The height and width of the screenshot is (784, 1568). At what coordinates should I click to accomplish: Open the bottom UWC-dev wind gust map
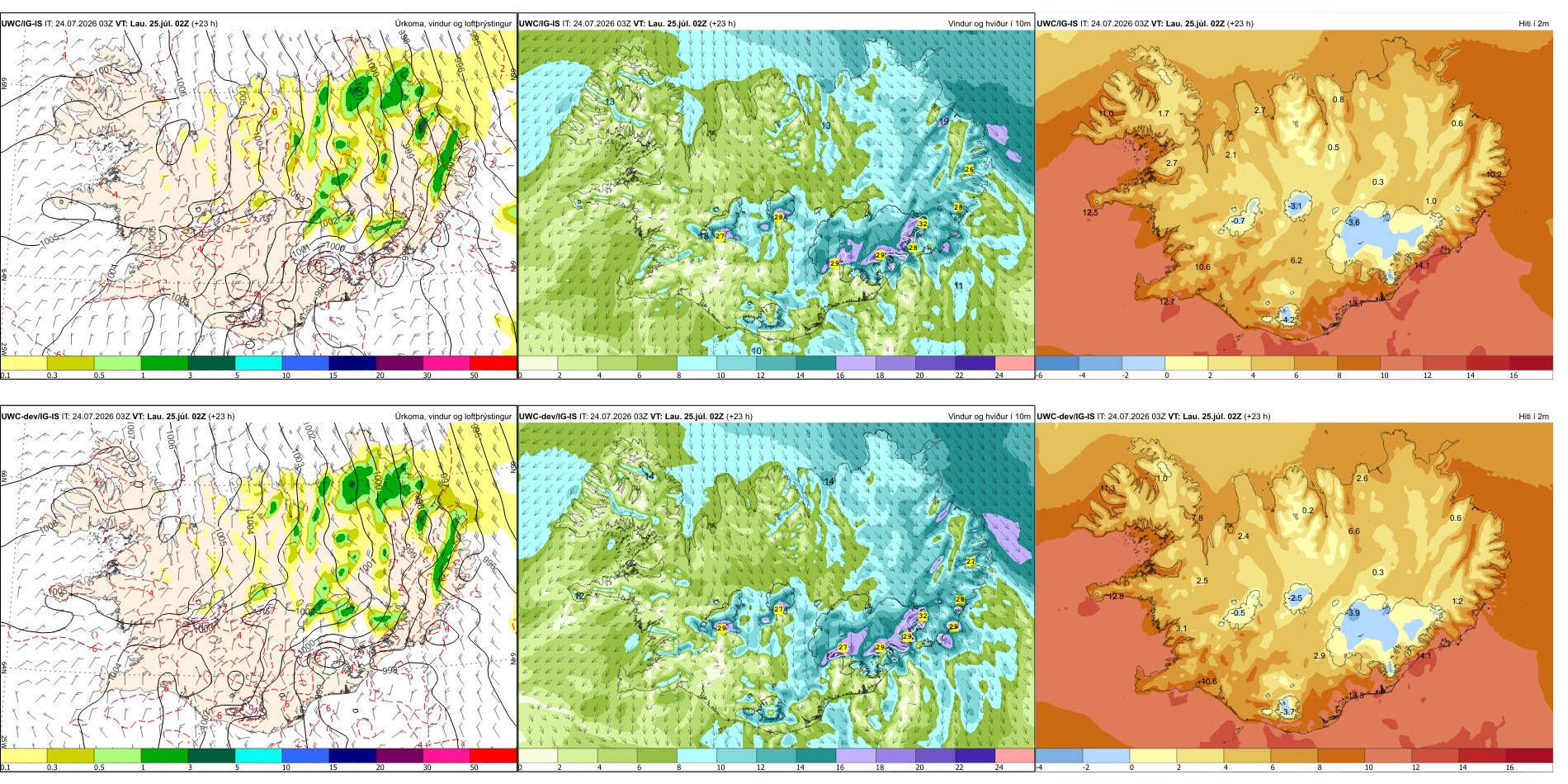click(776, 585)
